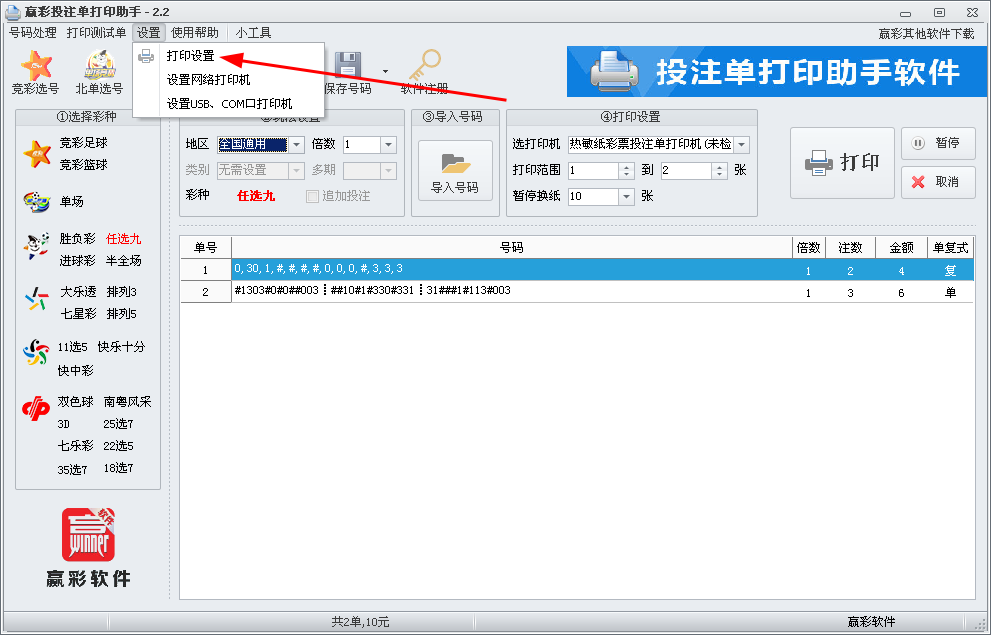
Task: Select the 竞彩足球 star icon
Action: pos(37,153)
